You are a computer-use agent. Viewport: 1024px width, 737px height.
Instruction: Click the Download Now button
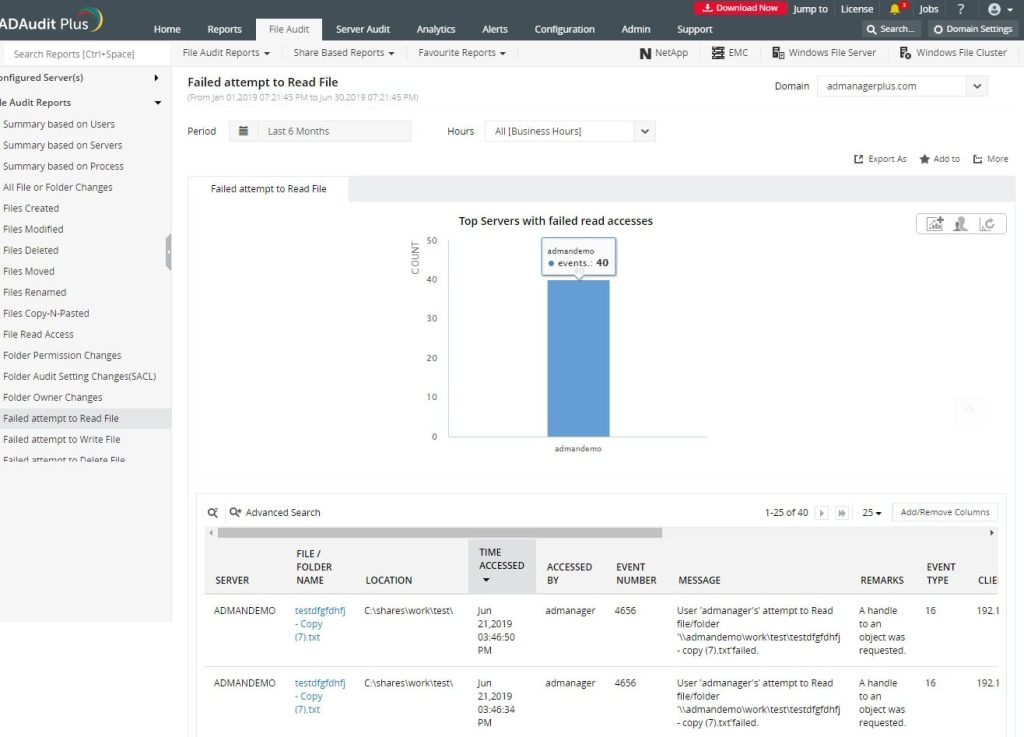tap(739, 8)
